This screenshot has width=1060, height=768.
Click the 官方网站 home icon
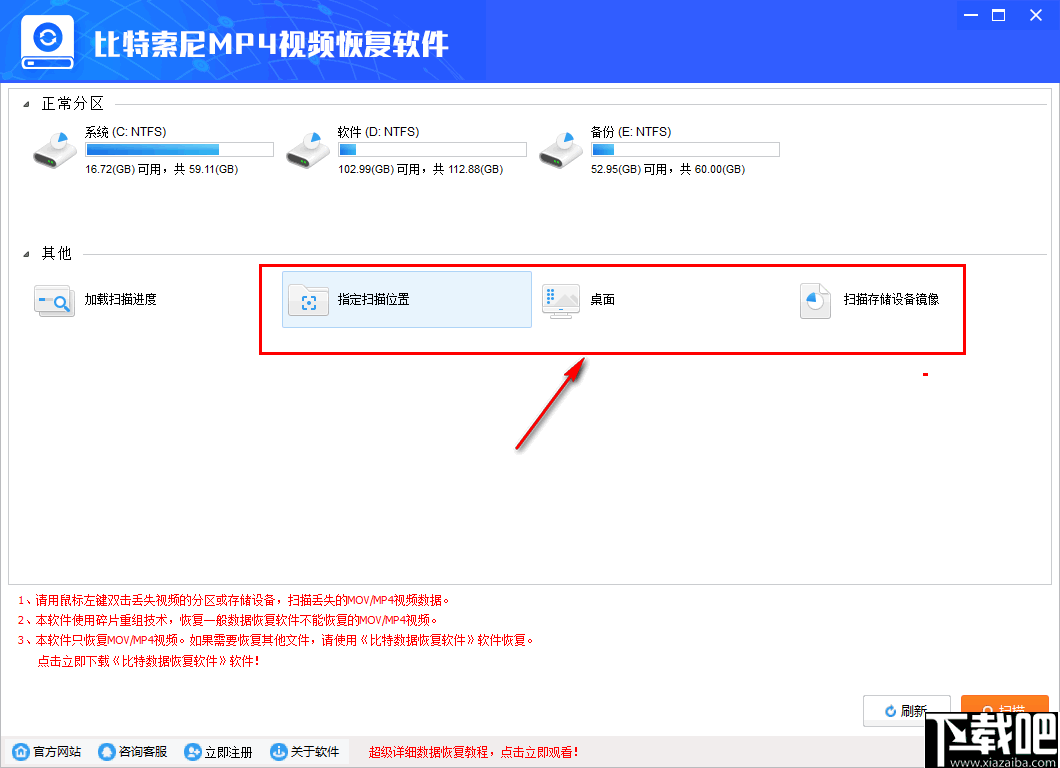pyautogui.click(x=21, y=751)
